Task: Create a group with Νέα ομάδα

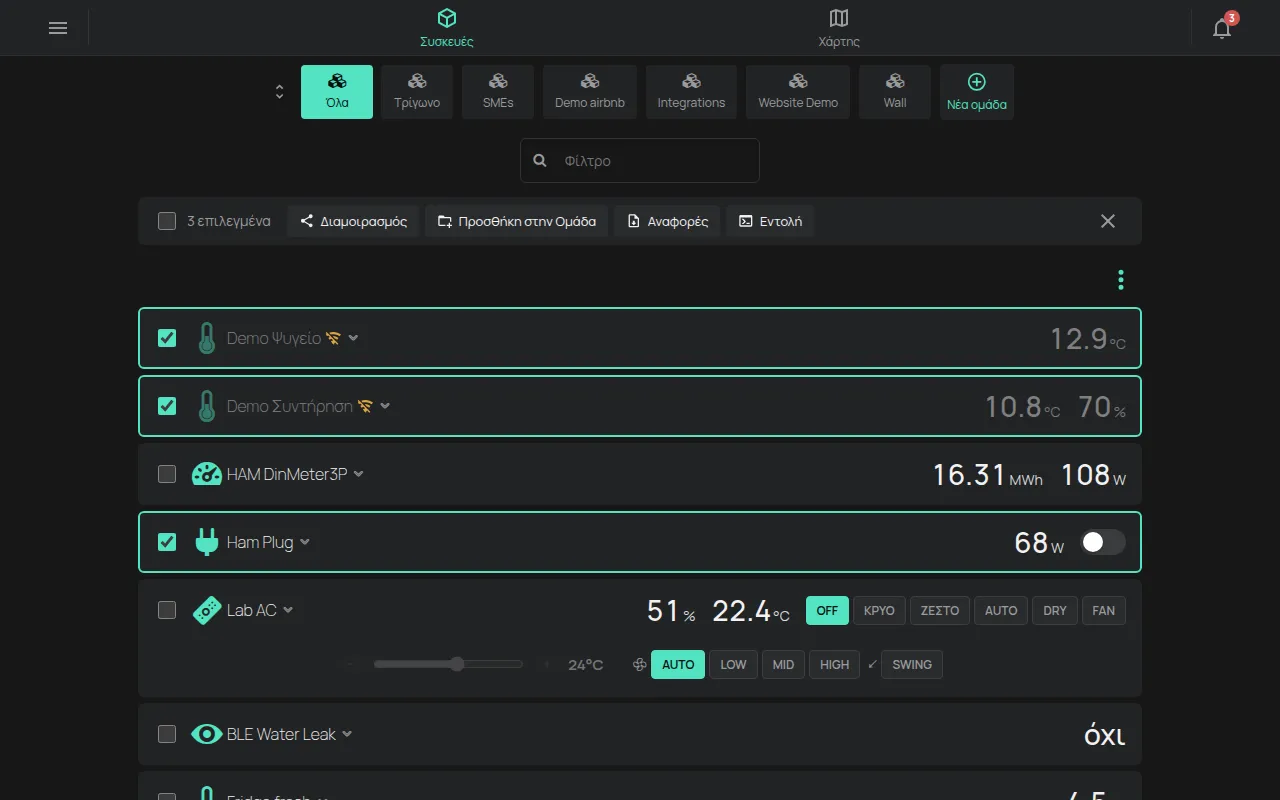Action: pyautogui.click(x=977, y=92)
